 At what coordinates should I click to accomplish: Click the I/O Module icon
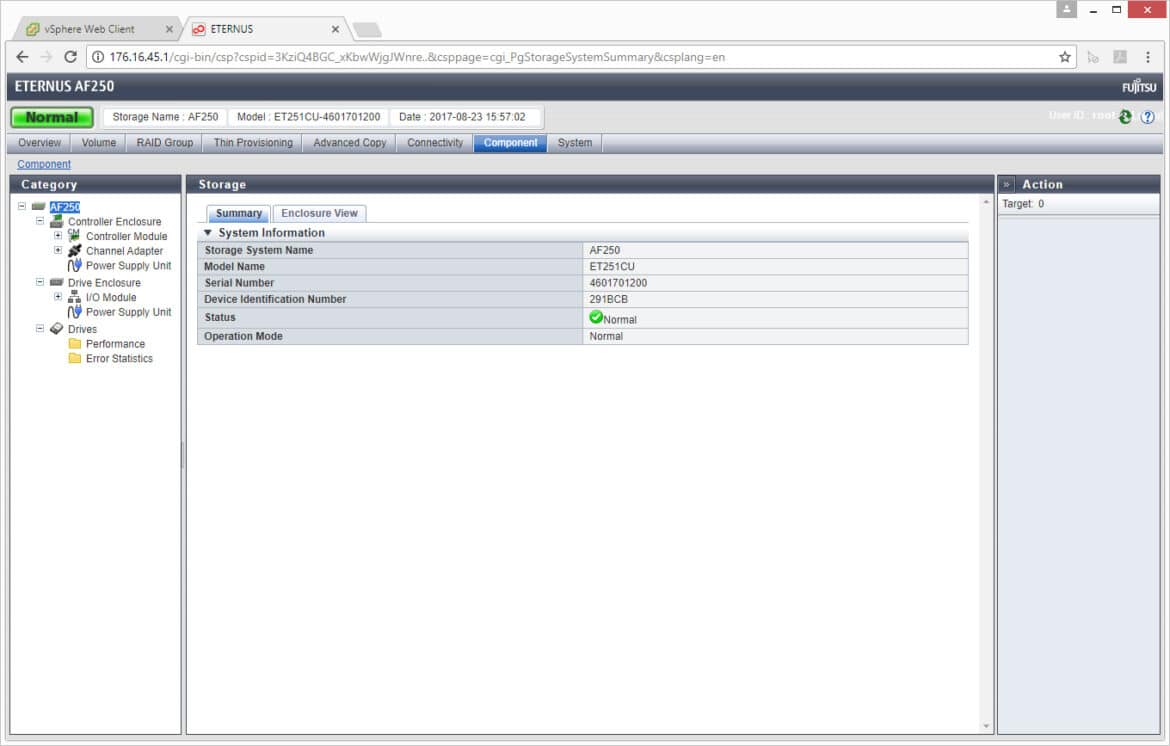click(x=75, y=297)
